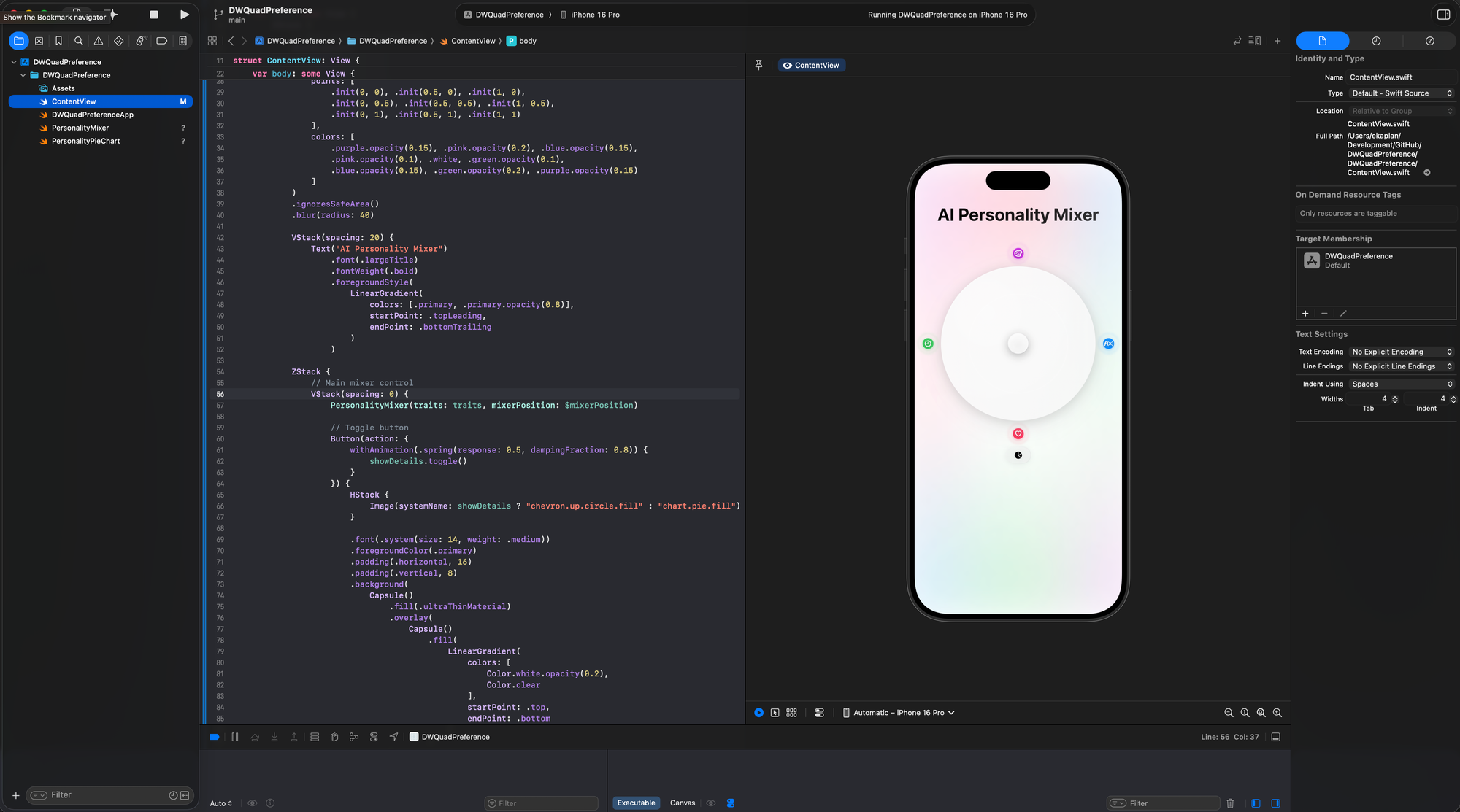1460x812 pixels.
Task: Switch preview to Selectable mode
Action: pos(775,713)
